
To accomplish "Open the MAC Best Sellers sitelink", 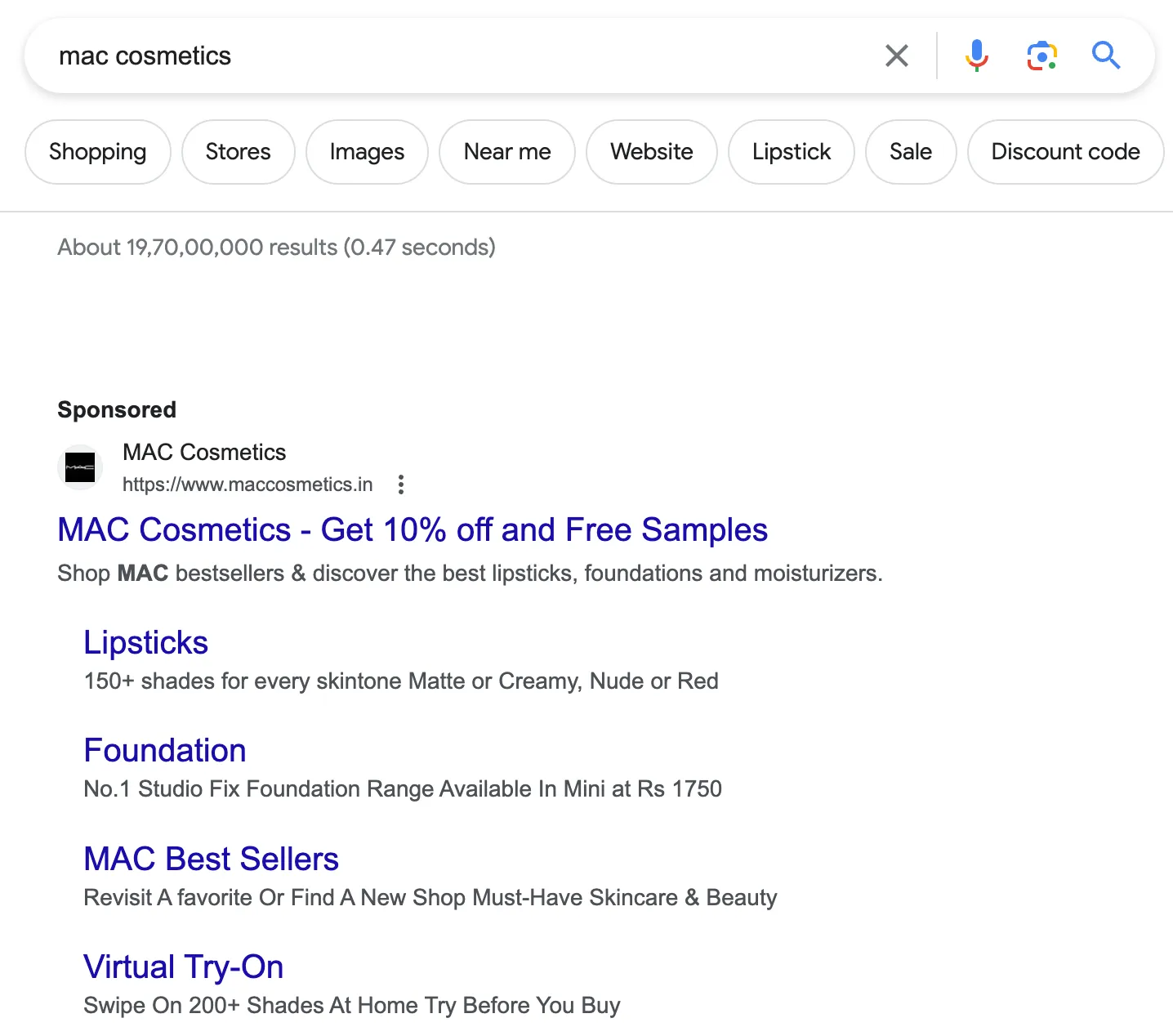I will point(211,860).
